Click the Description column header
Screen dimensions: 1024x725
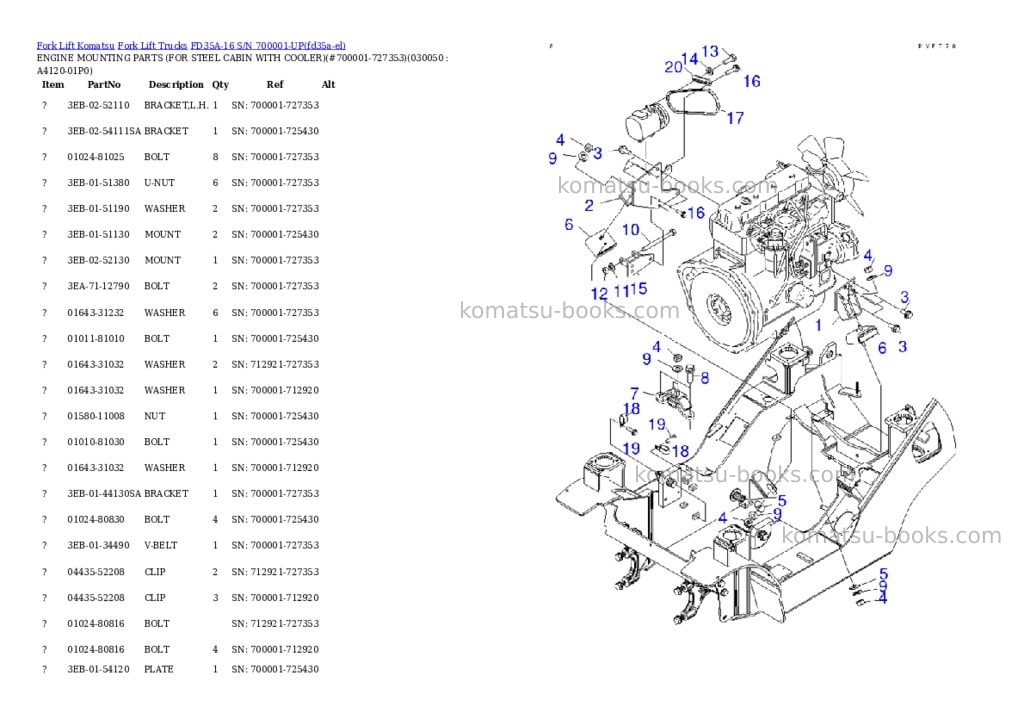pos(176,84)
